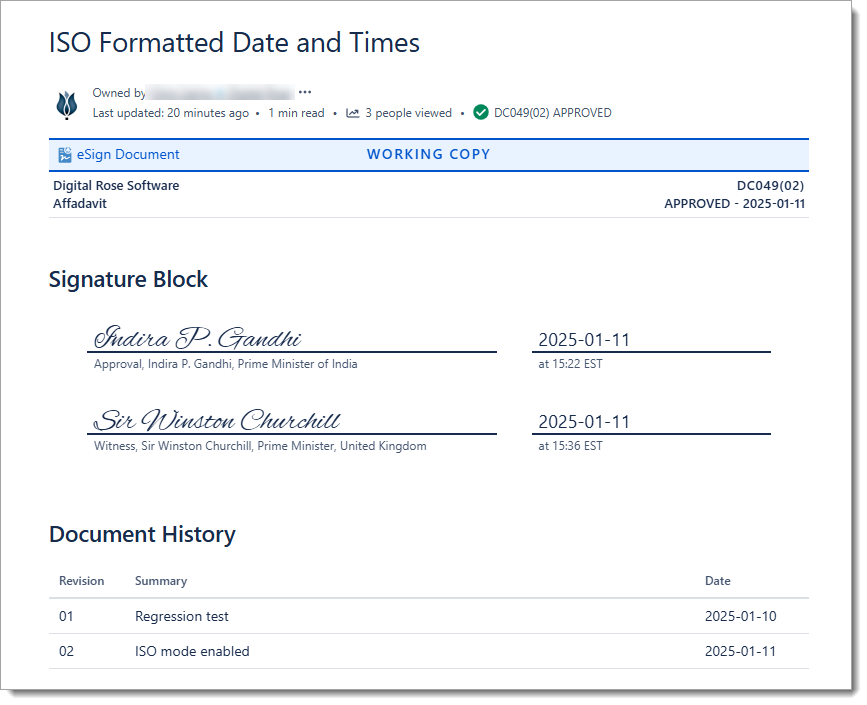Click Sir Winston Churchill signature

click(x=217, y=420)
